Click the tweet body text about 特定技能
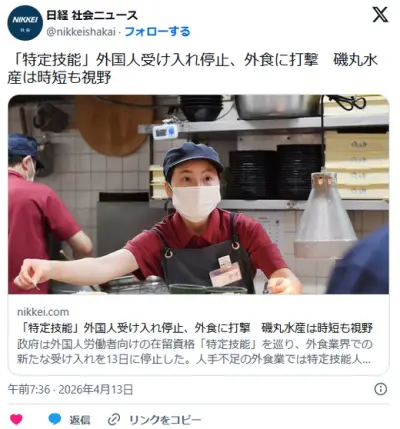This screenshot has height=429, width=400. pyautogui.click(x=193, y=69)
